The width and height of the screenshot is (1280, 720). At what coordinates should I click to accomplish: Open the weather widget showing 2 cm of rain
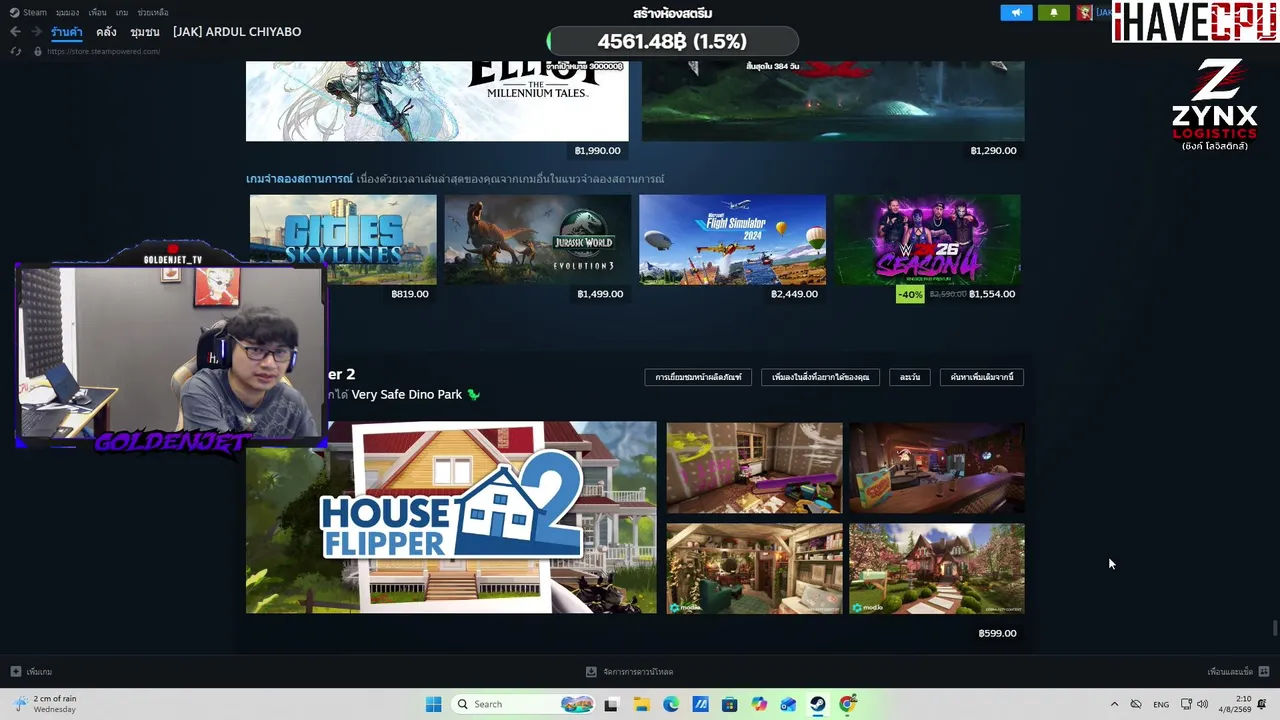click(x=45, y=704)
